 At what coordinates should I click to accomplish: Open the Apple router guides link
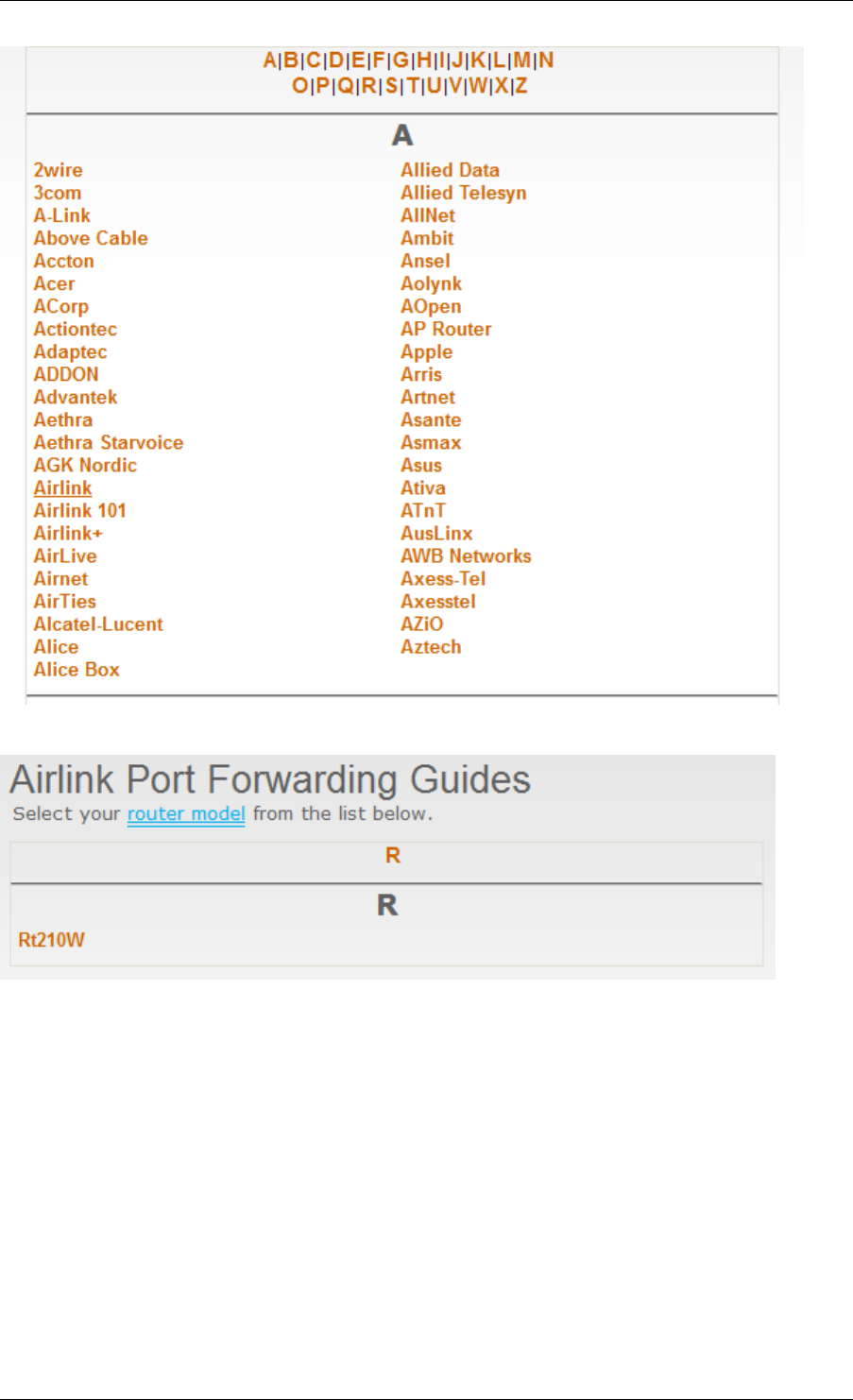426,352
